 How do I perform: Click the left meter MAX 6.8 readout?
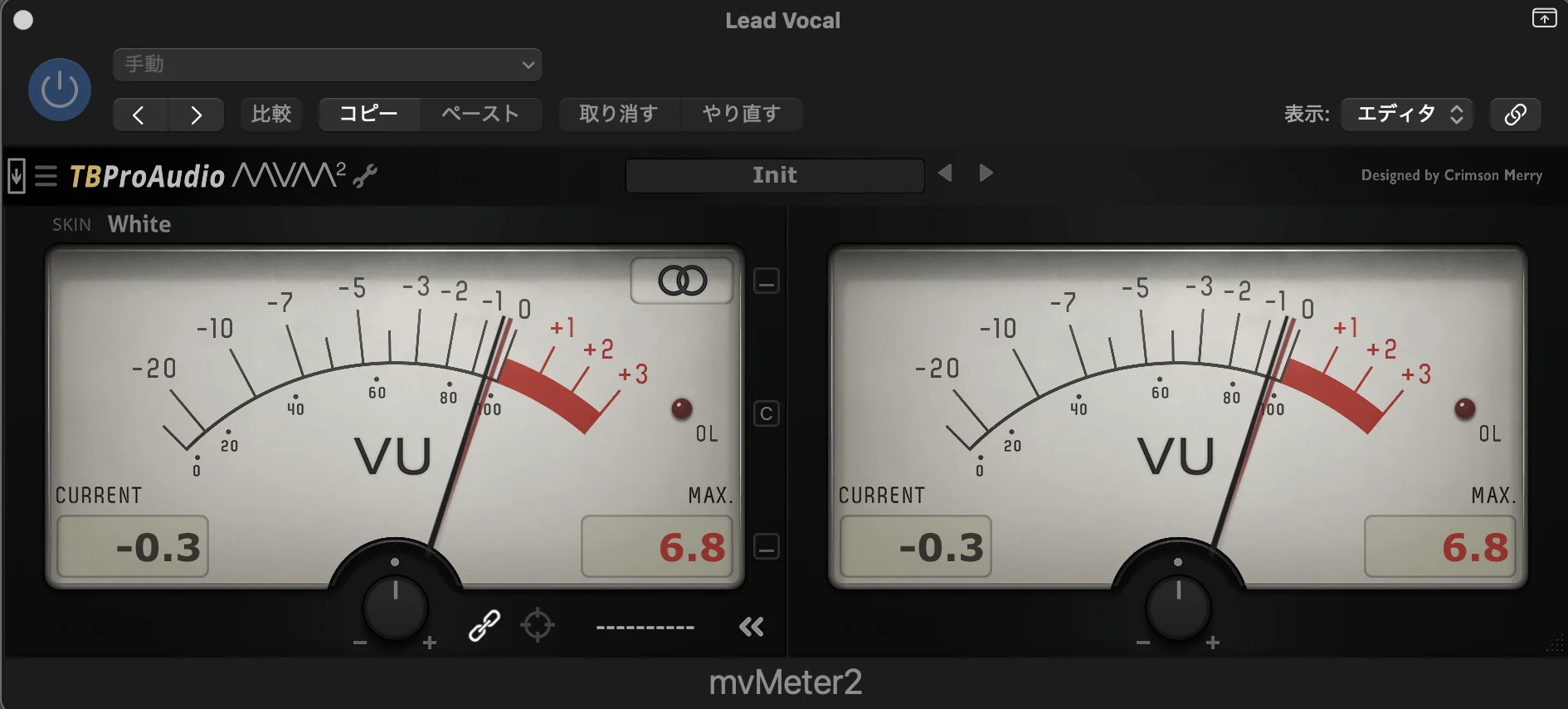657,547
